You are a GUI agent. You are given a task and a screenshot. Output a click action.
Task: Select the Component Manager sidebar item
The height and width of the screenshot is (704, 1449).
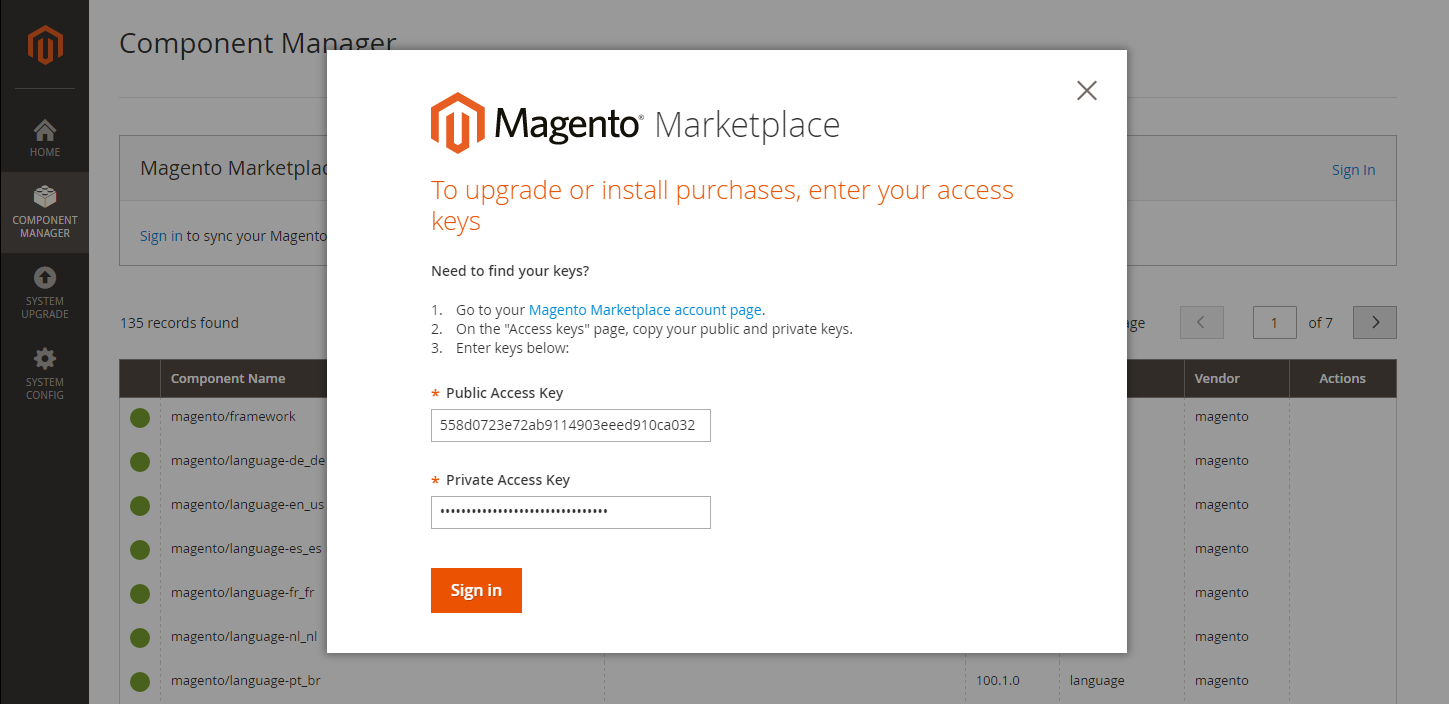point(44,211)
